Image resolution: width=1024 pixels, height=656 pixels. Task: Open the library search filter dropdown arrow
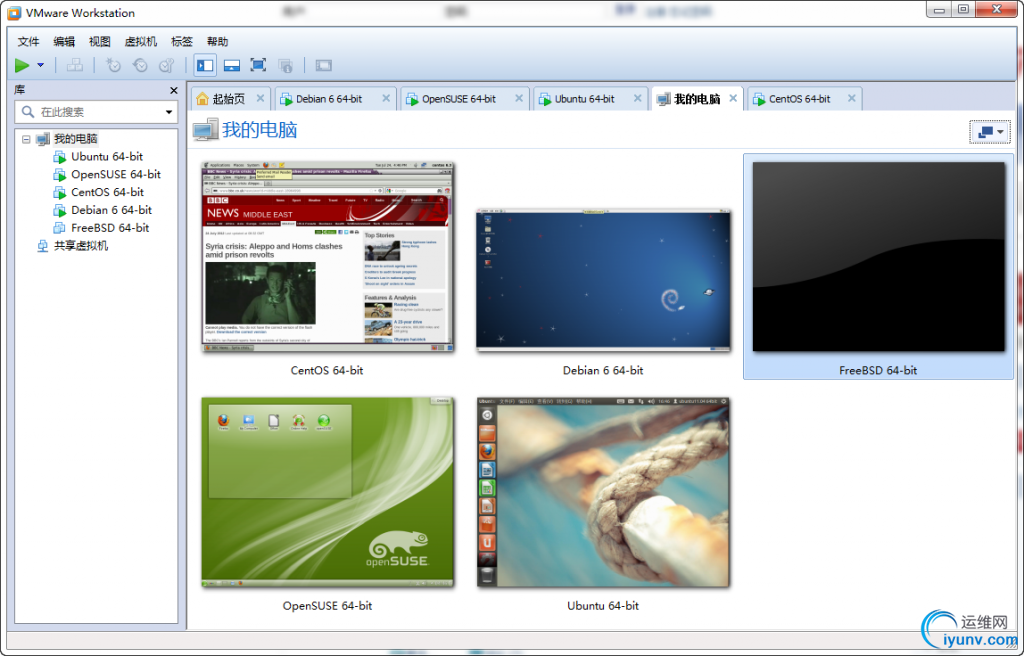(x=168, y=112)
